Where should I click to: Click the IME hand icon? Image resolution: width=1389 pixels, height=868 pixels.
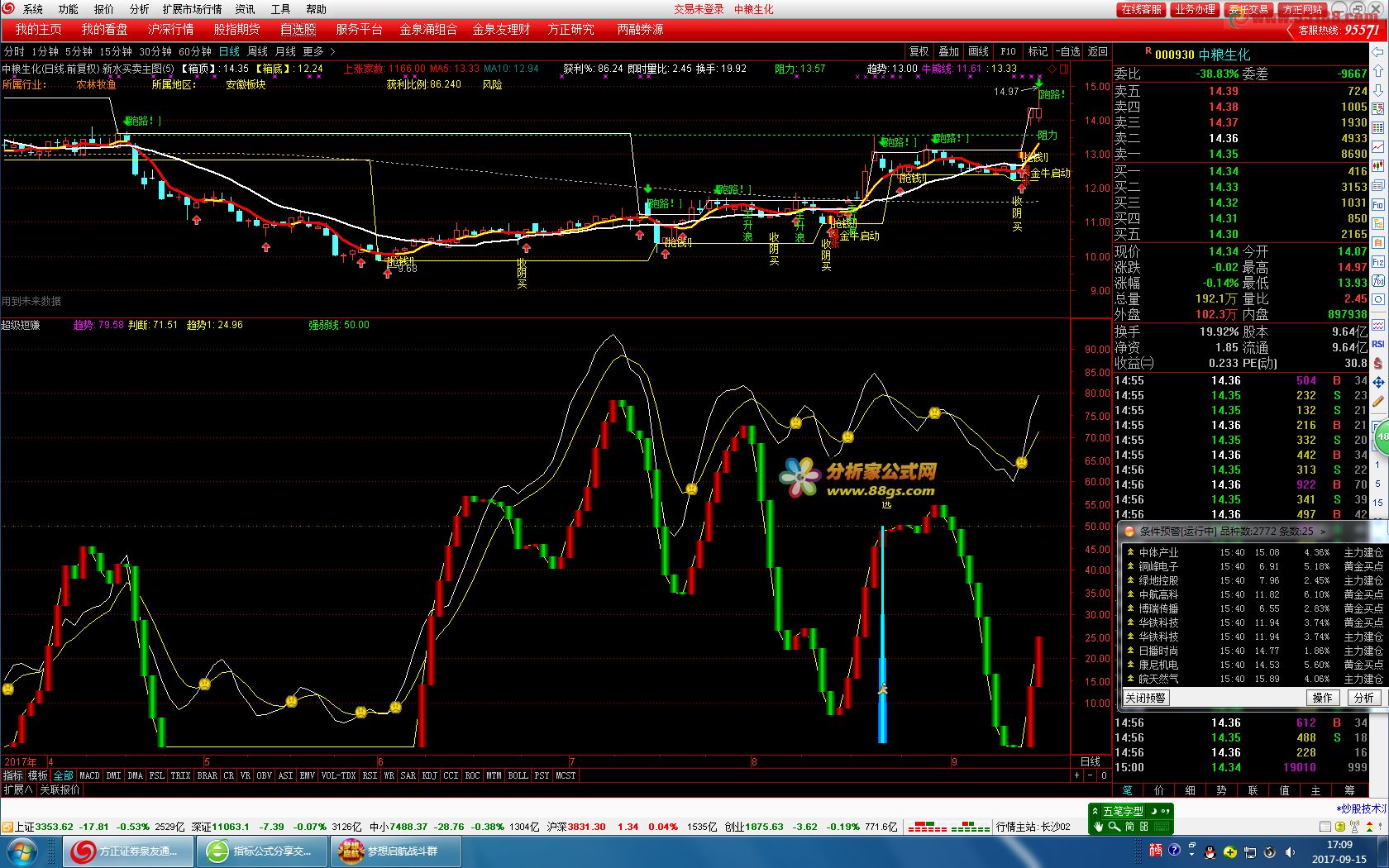pyautogui.click(x=1098, y=826)
